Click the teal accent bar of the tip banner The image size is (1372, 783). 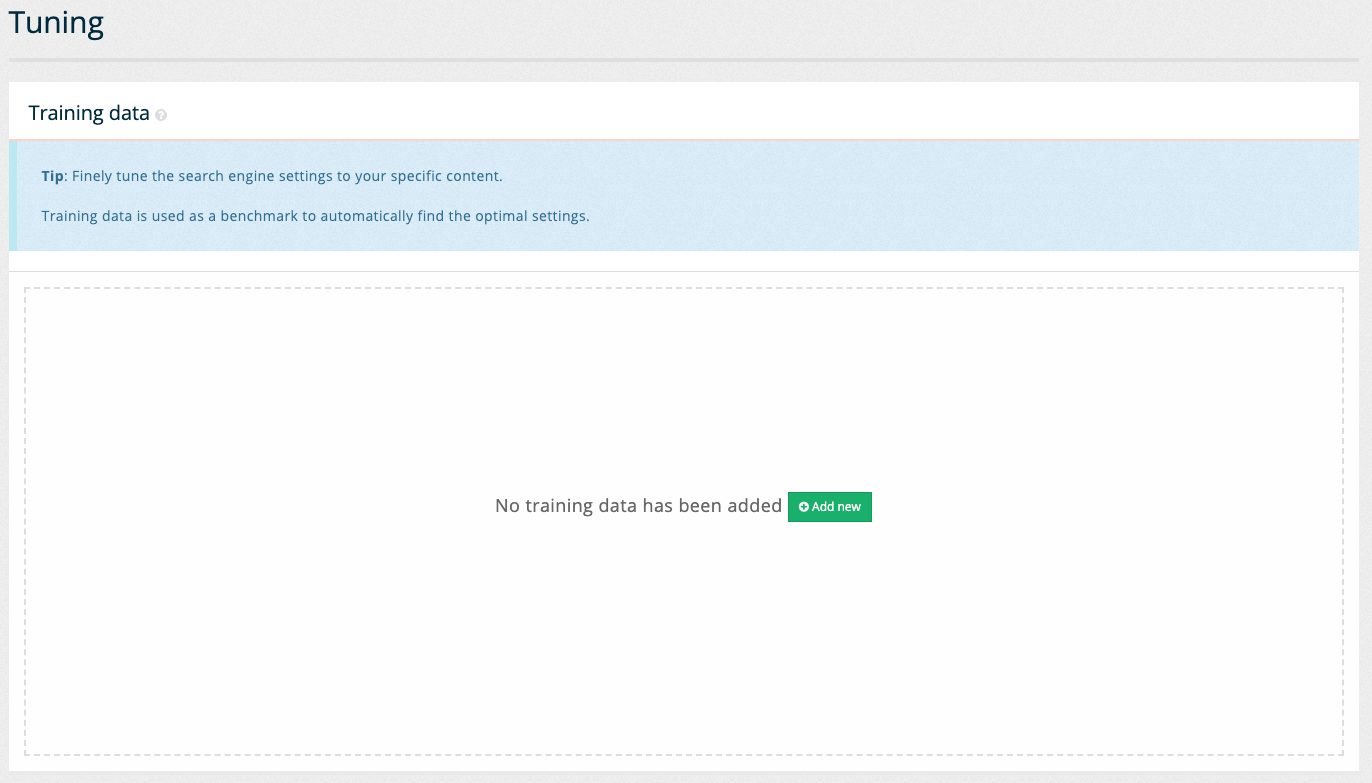[x=14, y=195]
